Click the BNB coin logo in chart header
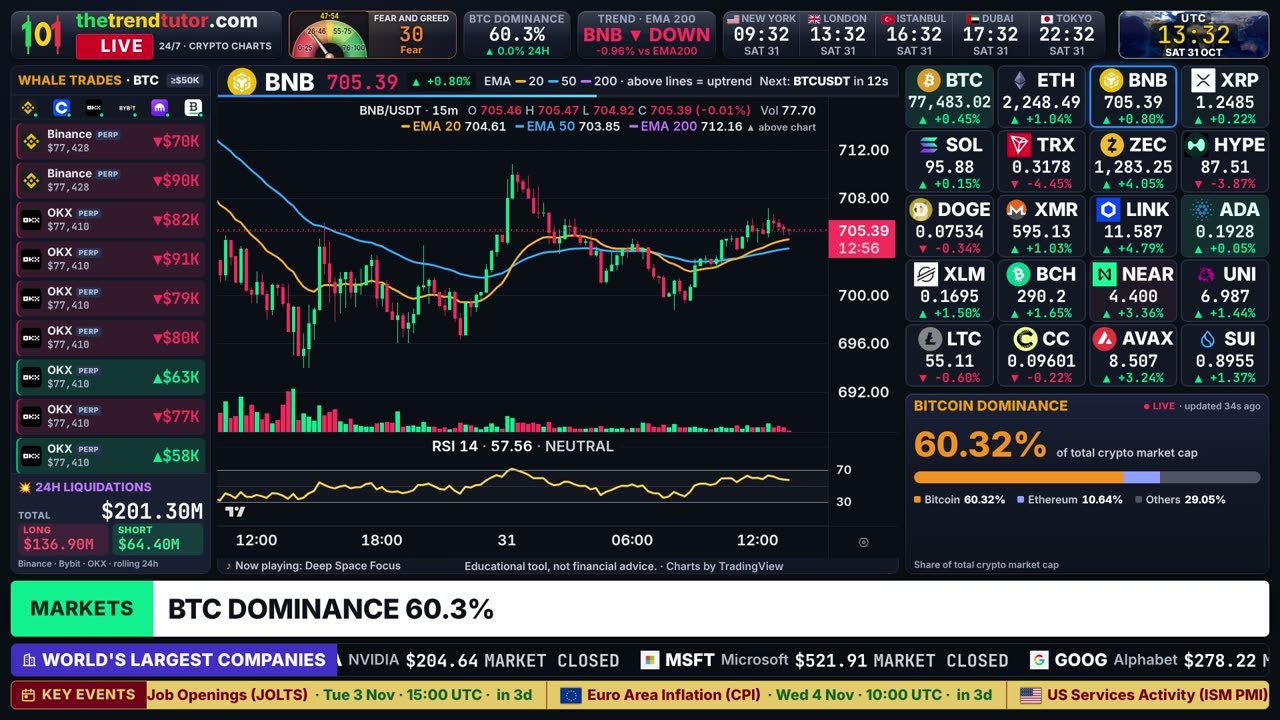Viewport: 1280px width, 720px height. coord(242,82)
